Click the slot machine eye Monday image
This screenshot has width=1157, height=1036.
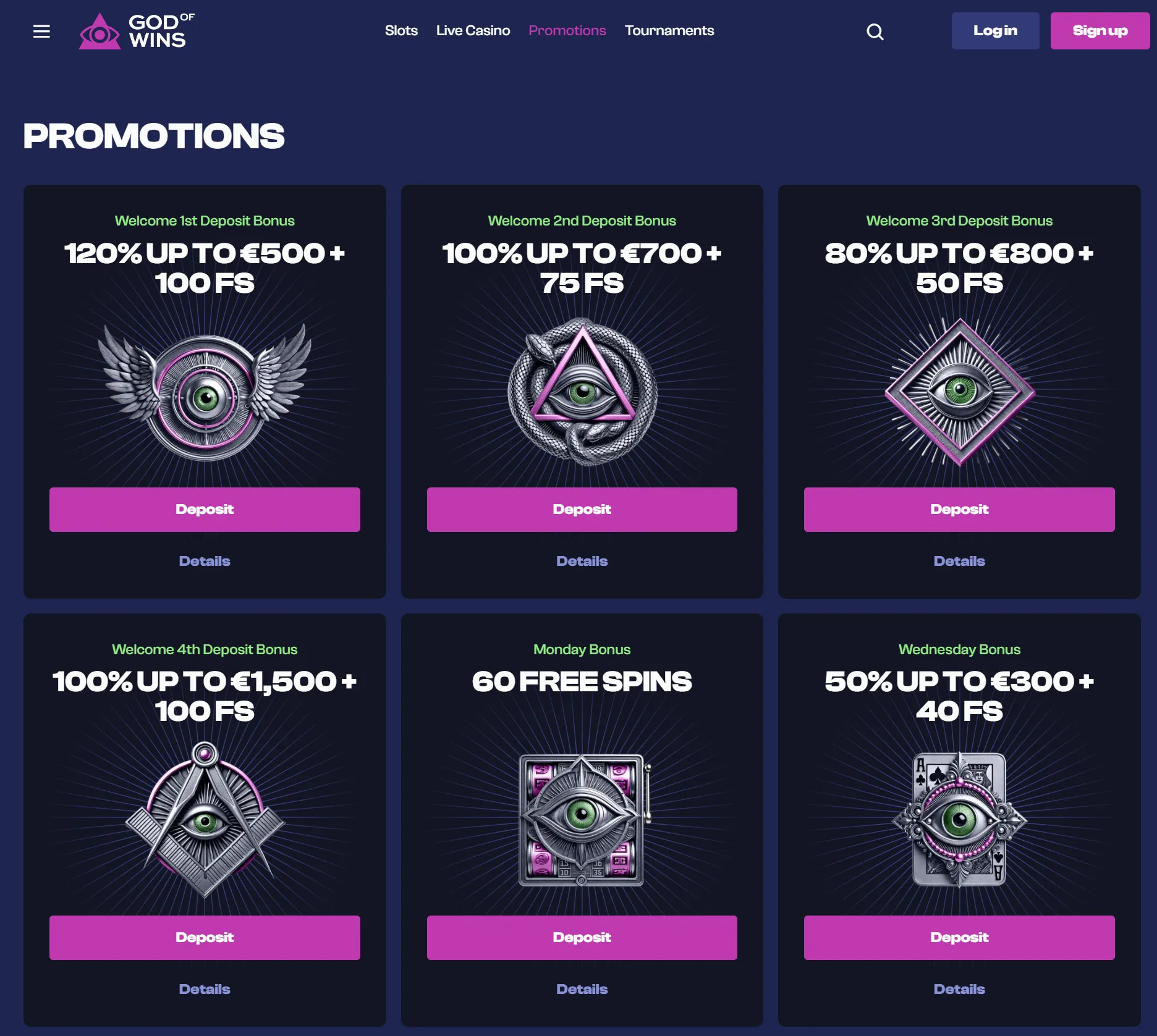tap(582, 820)
